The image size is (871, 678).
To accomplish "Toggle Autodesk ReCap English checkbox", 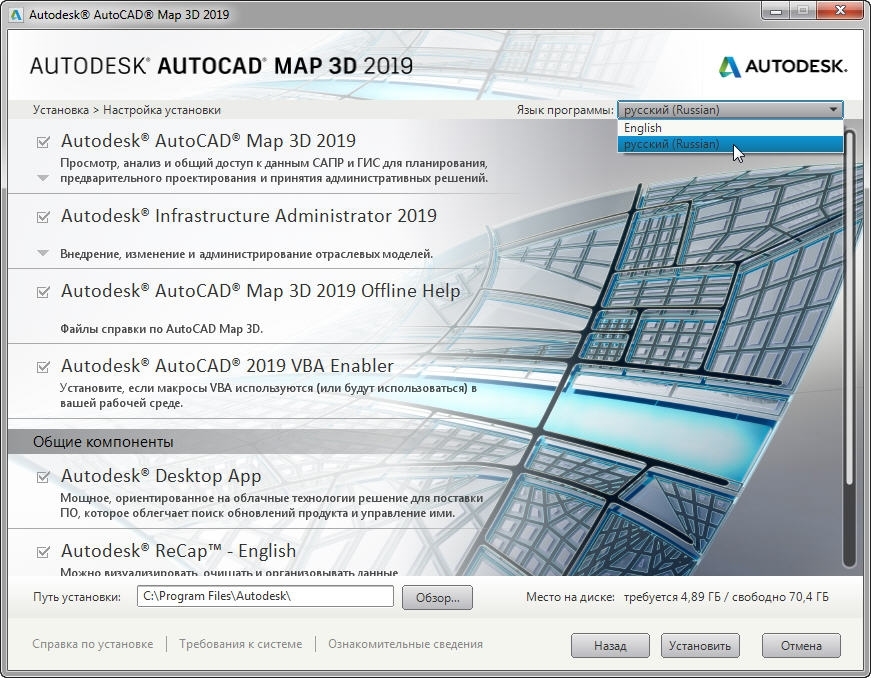I will pos(43,551).
